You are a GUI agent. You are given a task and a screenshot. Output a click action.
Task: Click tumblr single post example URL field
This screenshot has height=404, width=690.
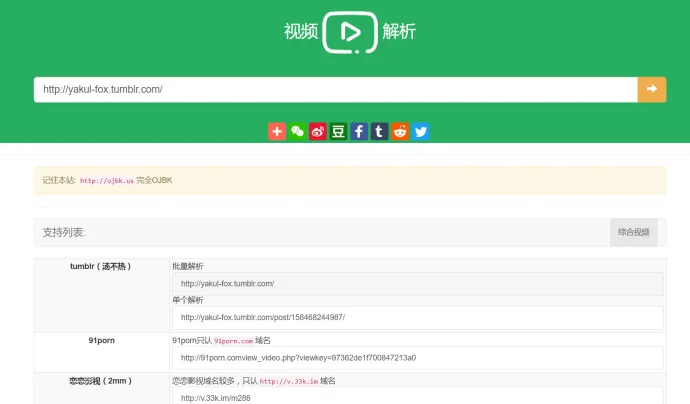point(418,317)
